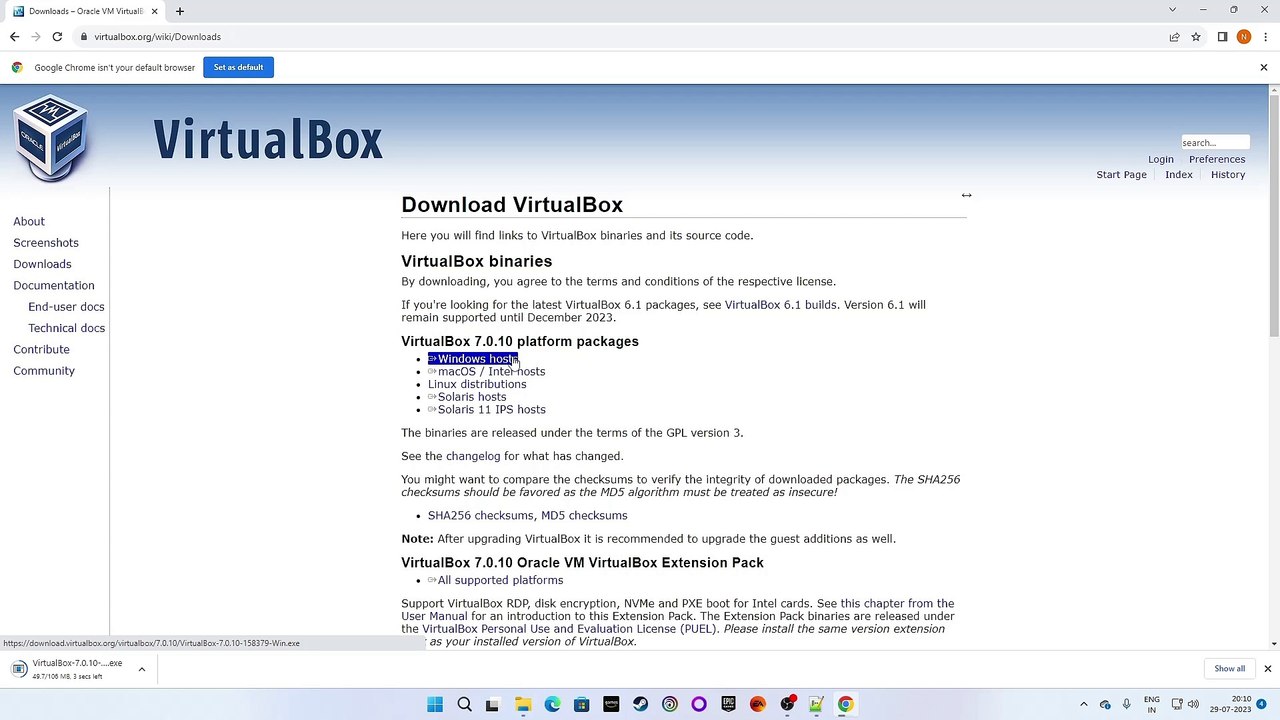Open the Chrome profile avatar N
The image size is (1280, 720).
(1243, 37)
